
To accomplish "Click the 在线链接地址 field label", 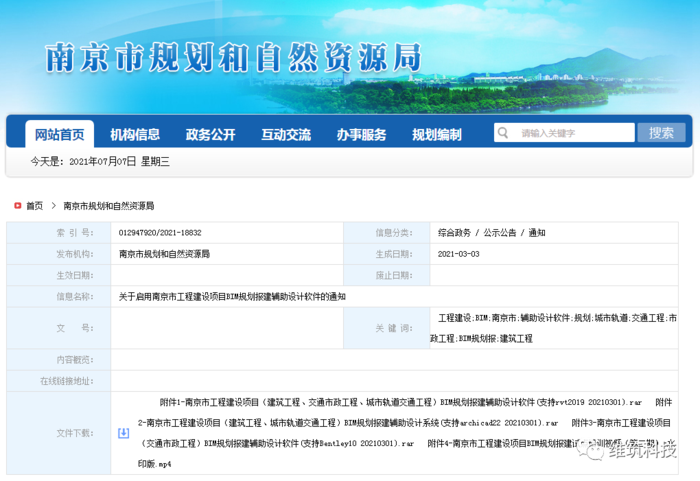I will 67,381.
